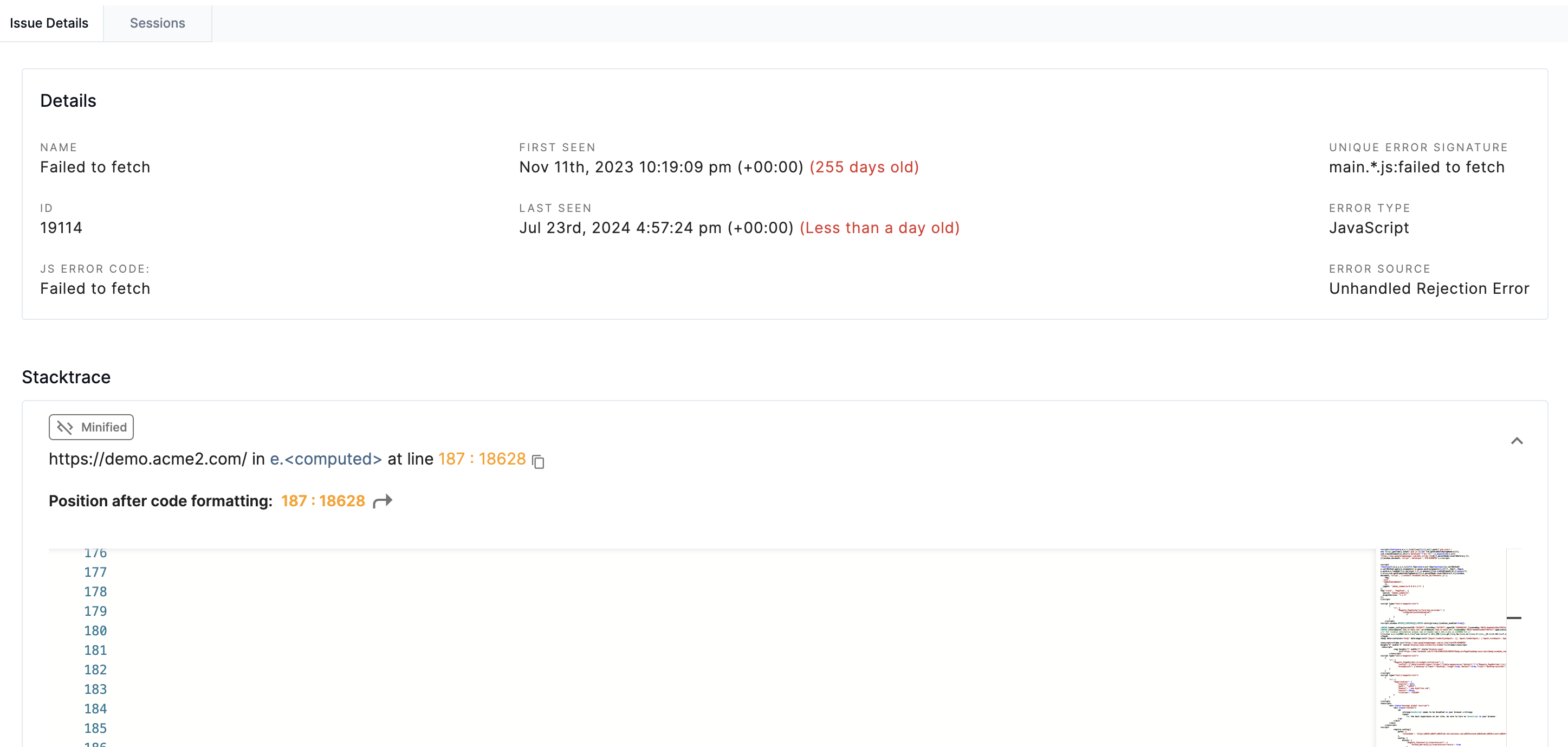Viewport: 1568px width, 747px height.
Task: Select the Issue Details tab
Action: (x=49, y=23)
